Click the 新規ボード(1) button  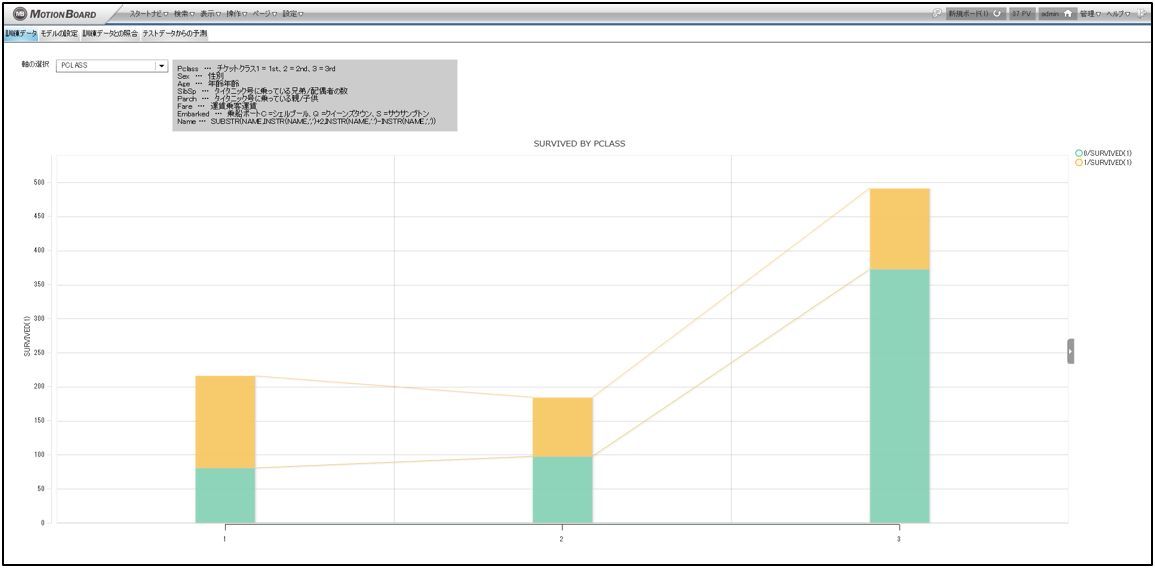969,14
